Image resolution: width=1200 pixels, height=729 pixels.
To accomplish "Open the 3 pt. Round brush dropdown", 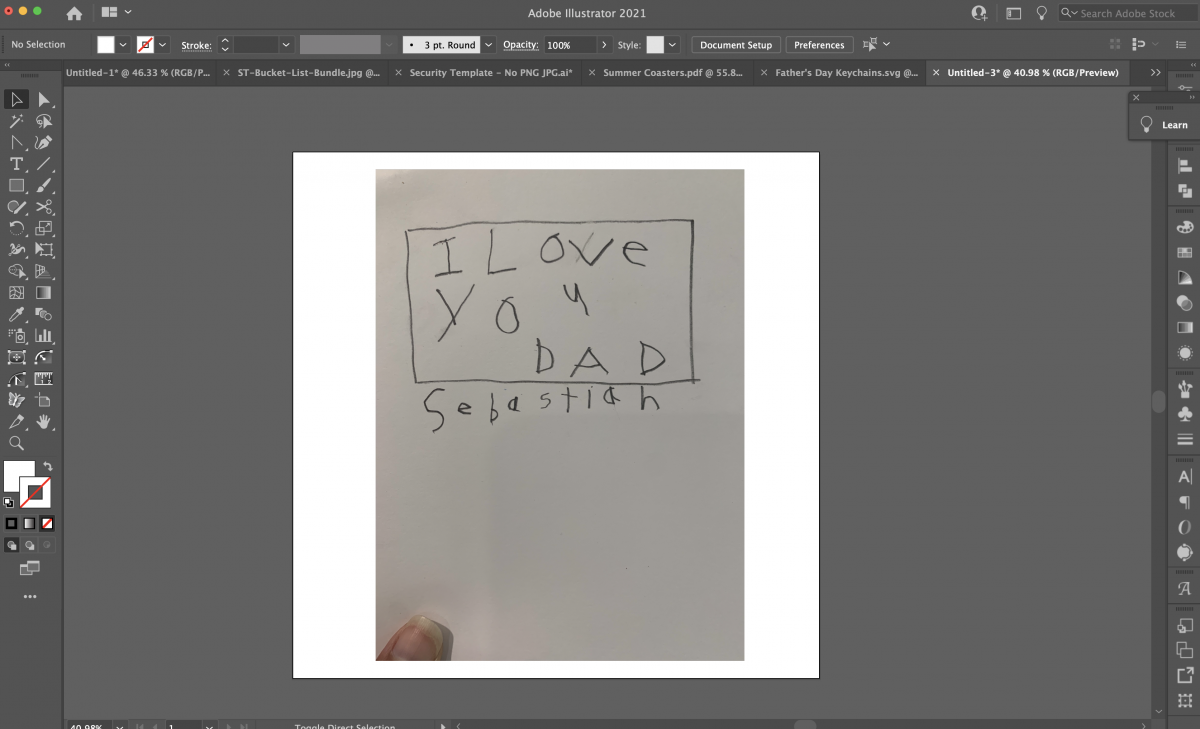I will coord(489,45).
